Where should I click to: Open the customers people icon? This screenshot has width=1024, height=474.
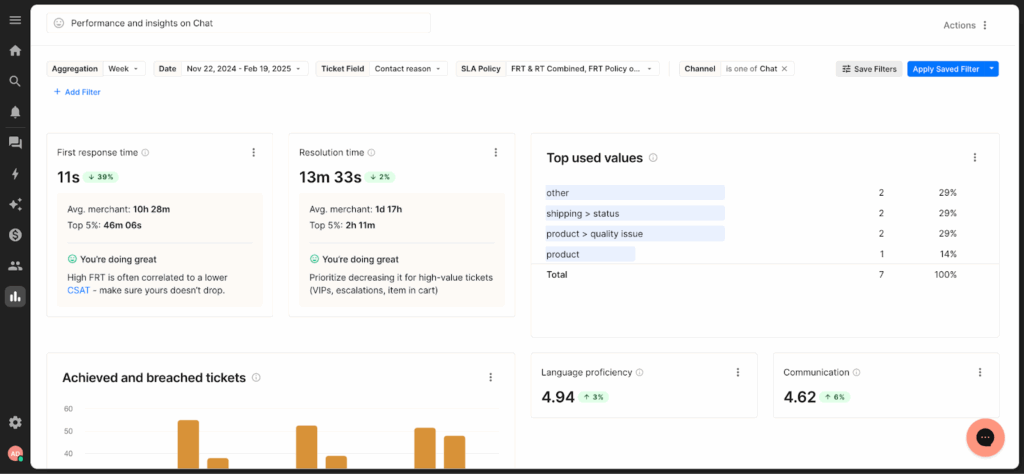tap(15, 265)
